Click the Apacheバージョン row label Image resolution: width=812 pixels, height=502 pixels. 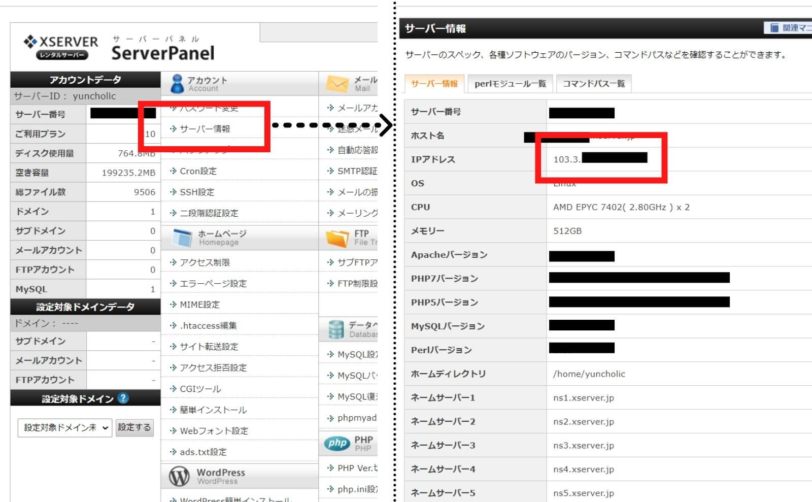pyautogui.click(x=449, y=255)
